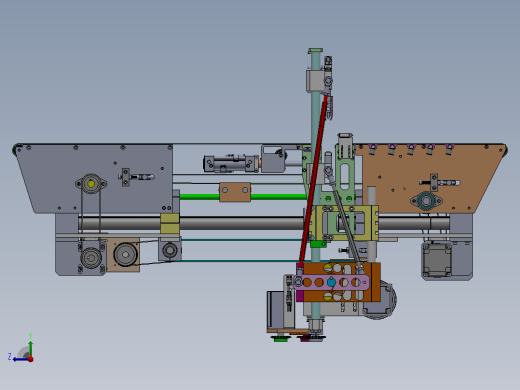Select the stepper motor at lower right
Viewport: 520px width, 390px height.
point(437,260)
